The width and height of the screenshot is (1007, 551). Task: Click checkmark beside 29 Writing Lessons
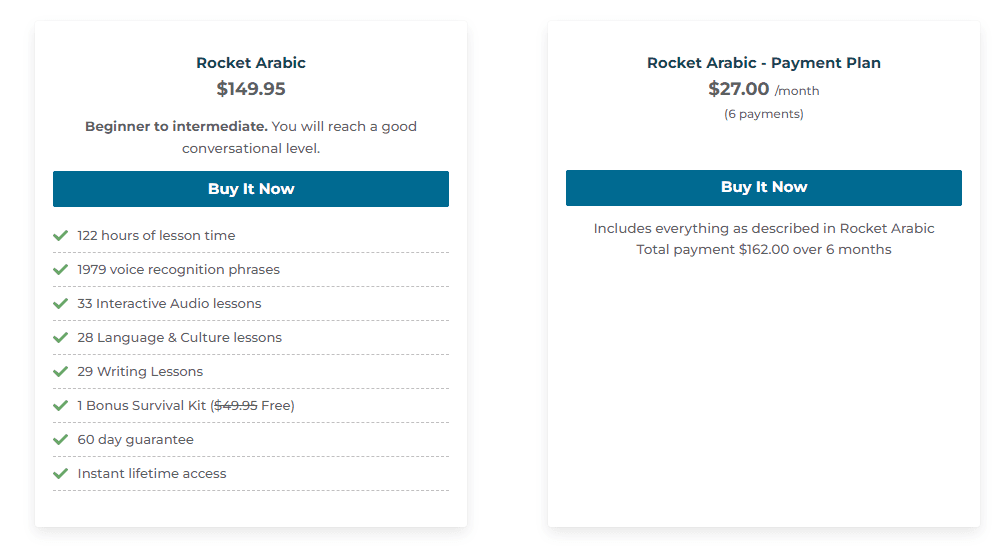(x=60, y=372)
